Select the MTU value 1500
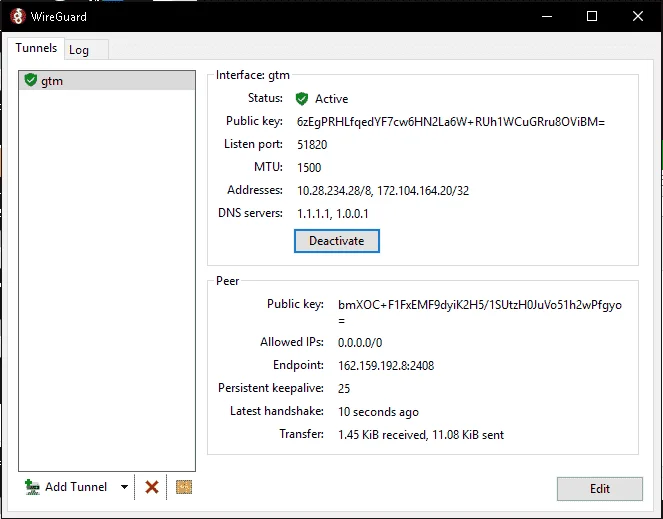The height and width of the screenshot is (519, 663). (309, 168)
